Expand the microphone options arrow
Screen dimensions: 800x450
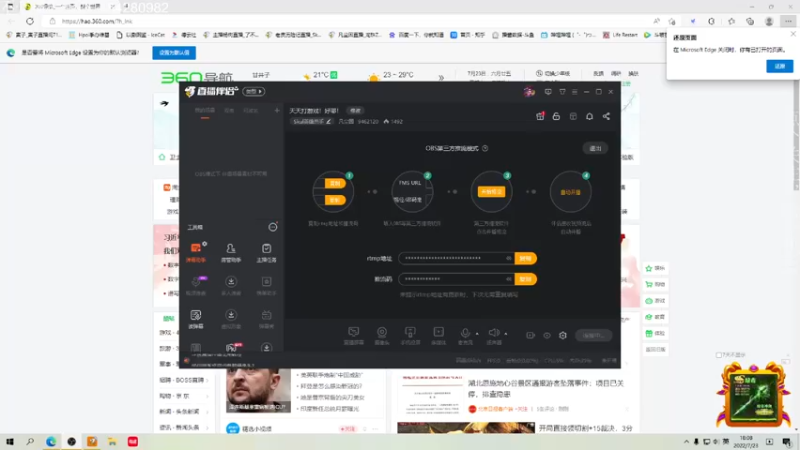pos(477,334)
